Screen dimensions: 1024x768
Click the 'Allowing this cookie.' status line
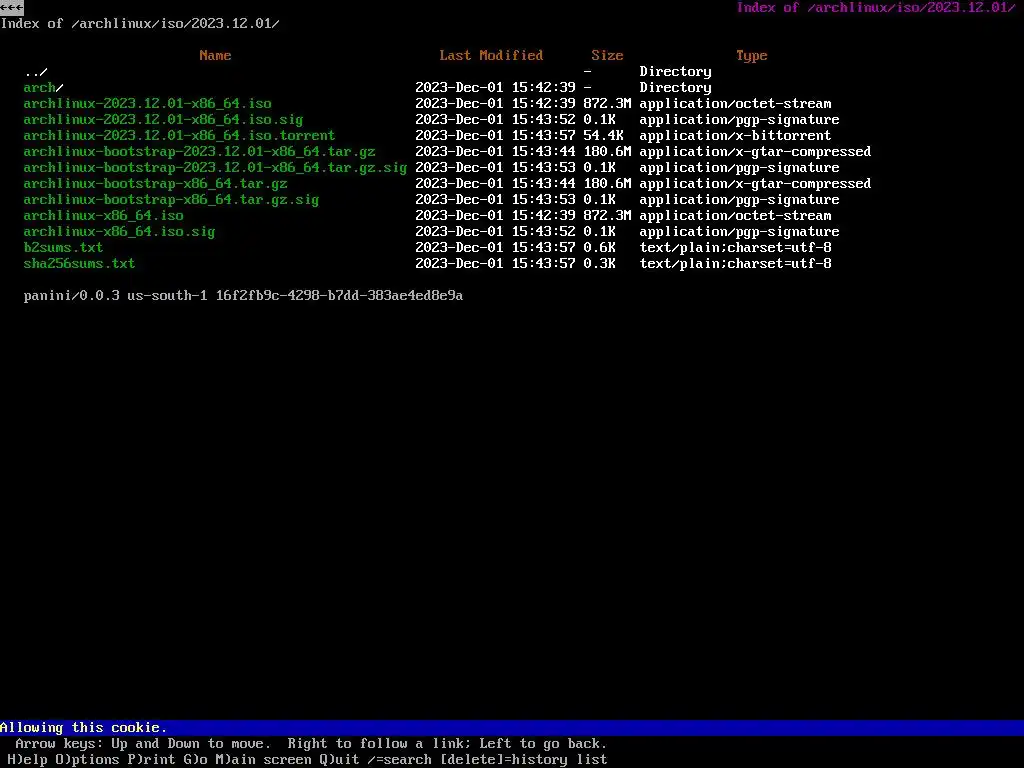84,728
